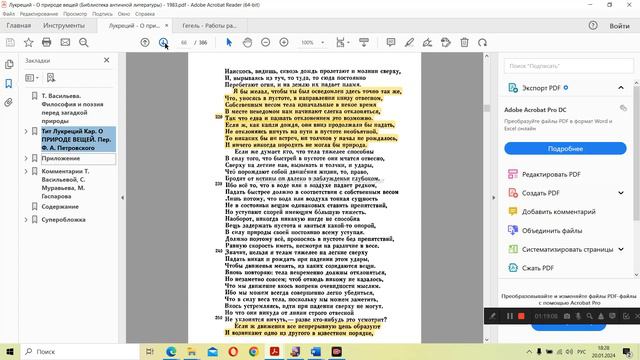Click the stamp tool icon
The image size is (640, 360).
point(446,42)
